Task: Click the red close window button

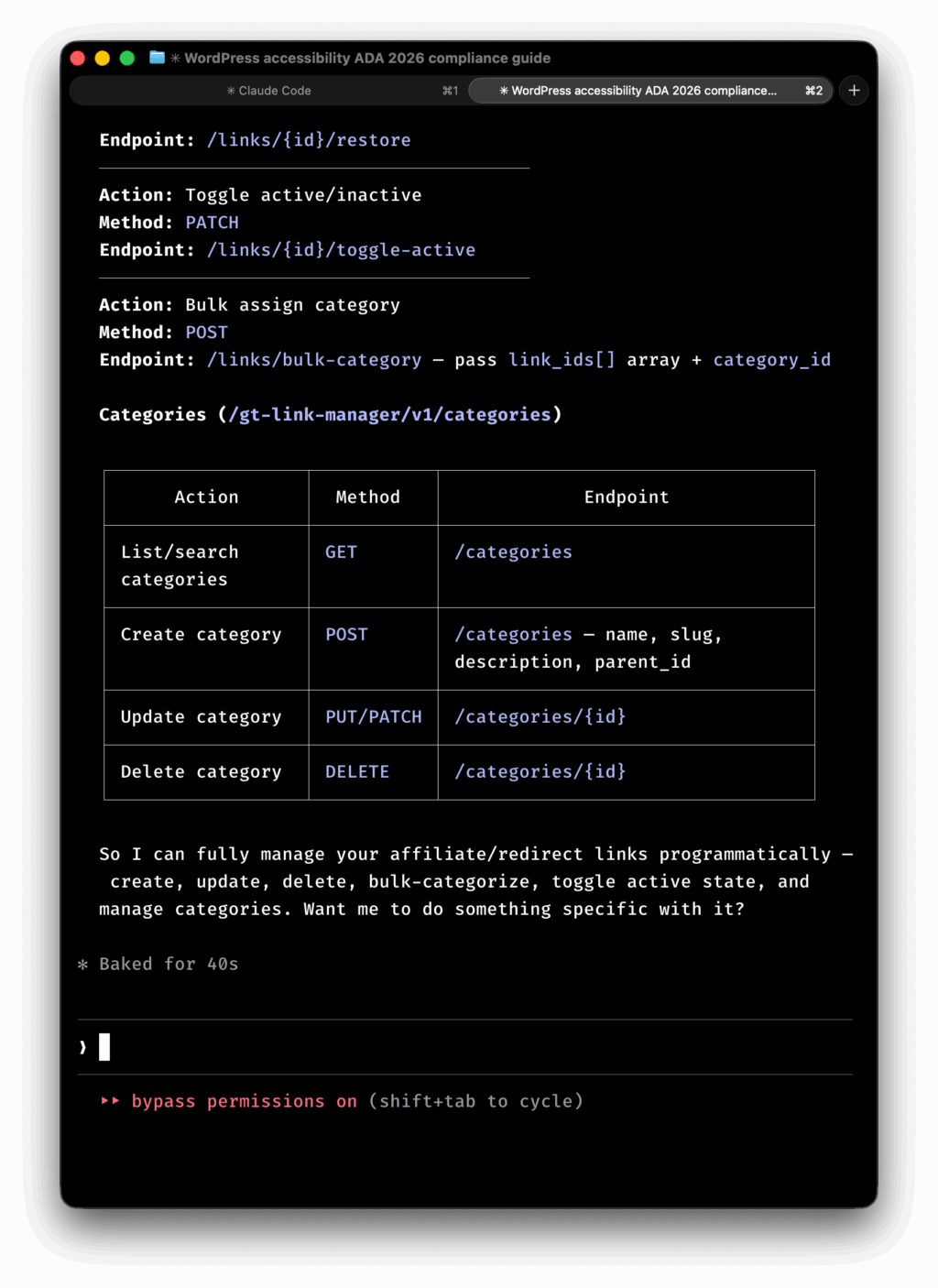Action: pos(78,59)
